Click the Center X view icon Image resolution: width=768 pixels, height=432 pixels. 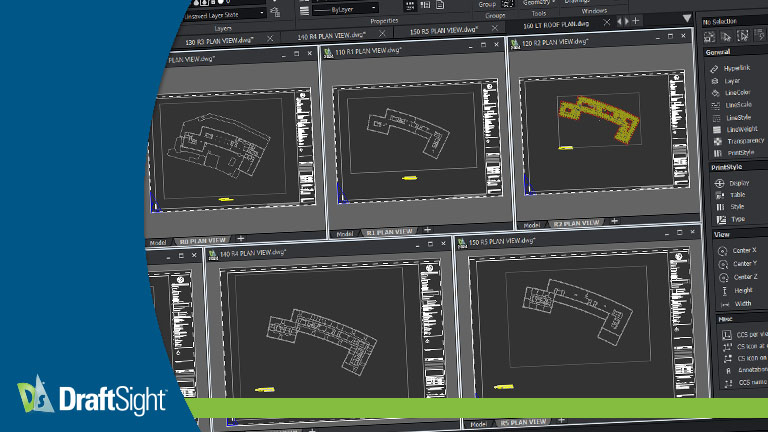[720, 249]
